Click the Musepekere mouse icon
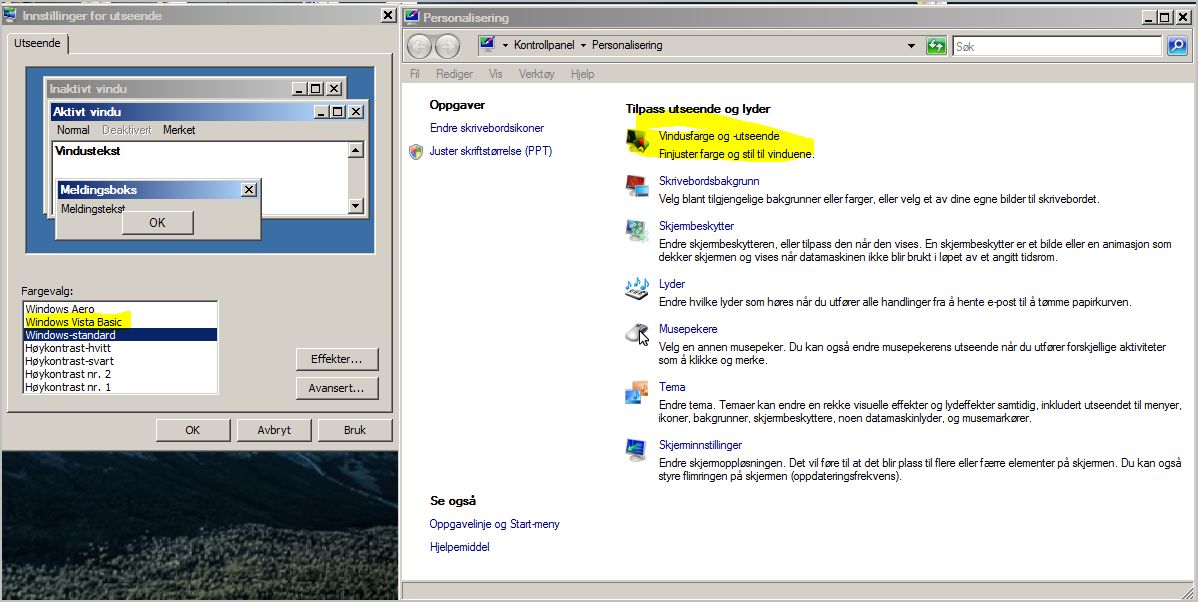 637,334
